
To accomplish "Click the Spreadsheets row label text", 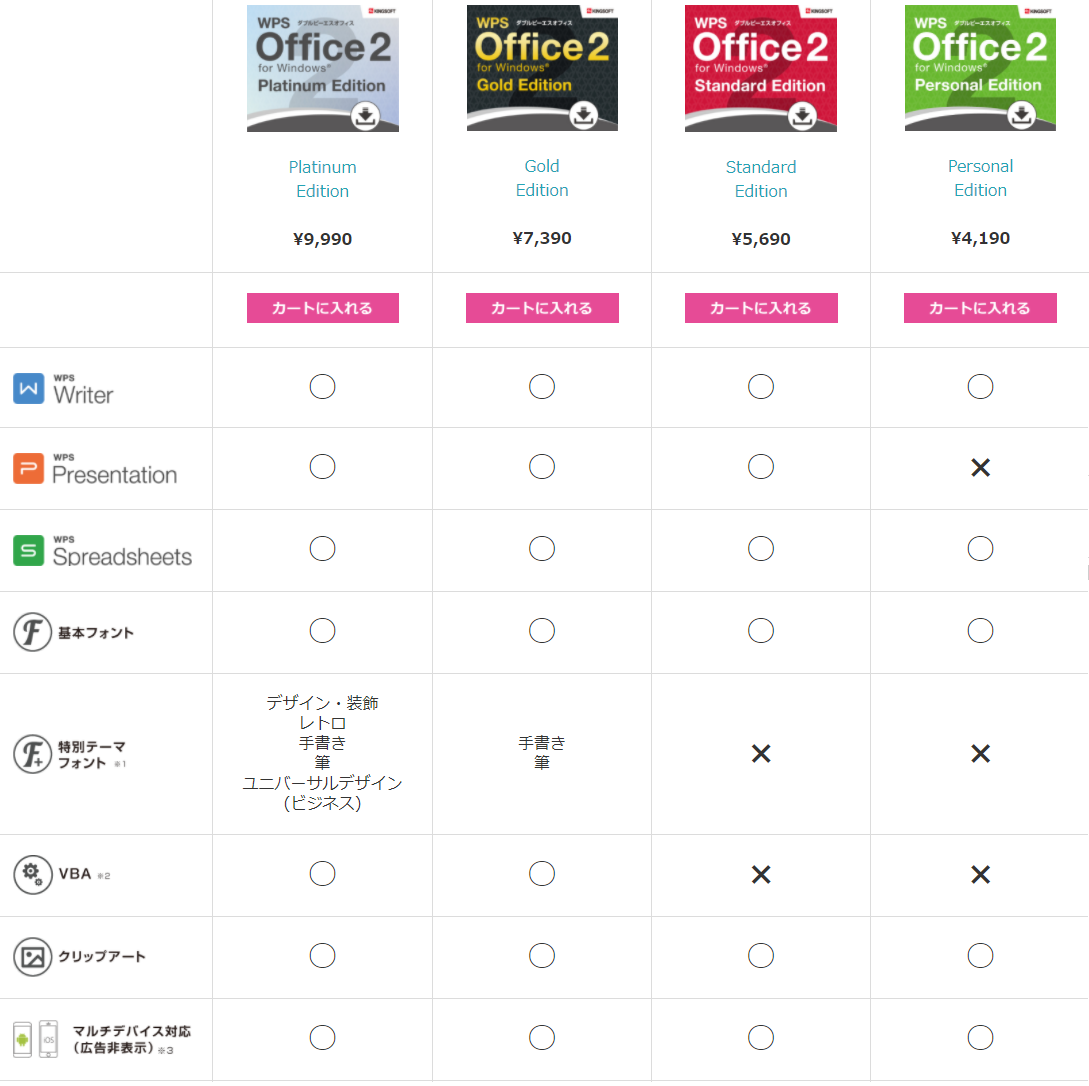I will (x=122, y=552).
